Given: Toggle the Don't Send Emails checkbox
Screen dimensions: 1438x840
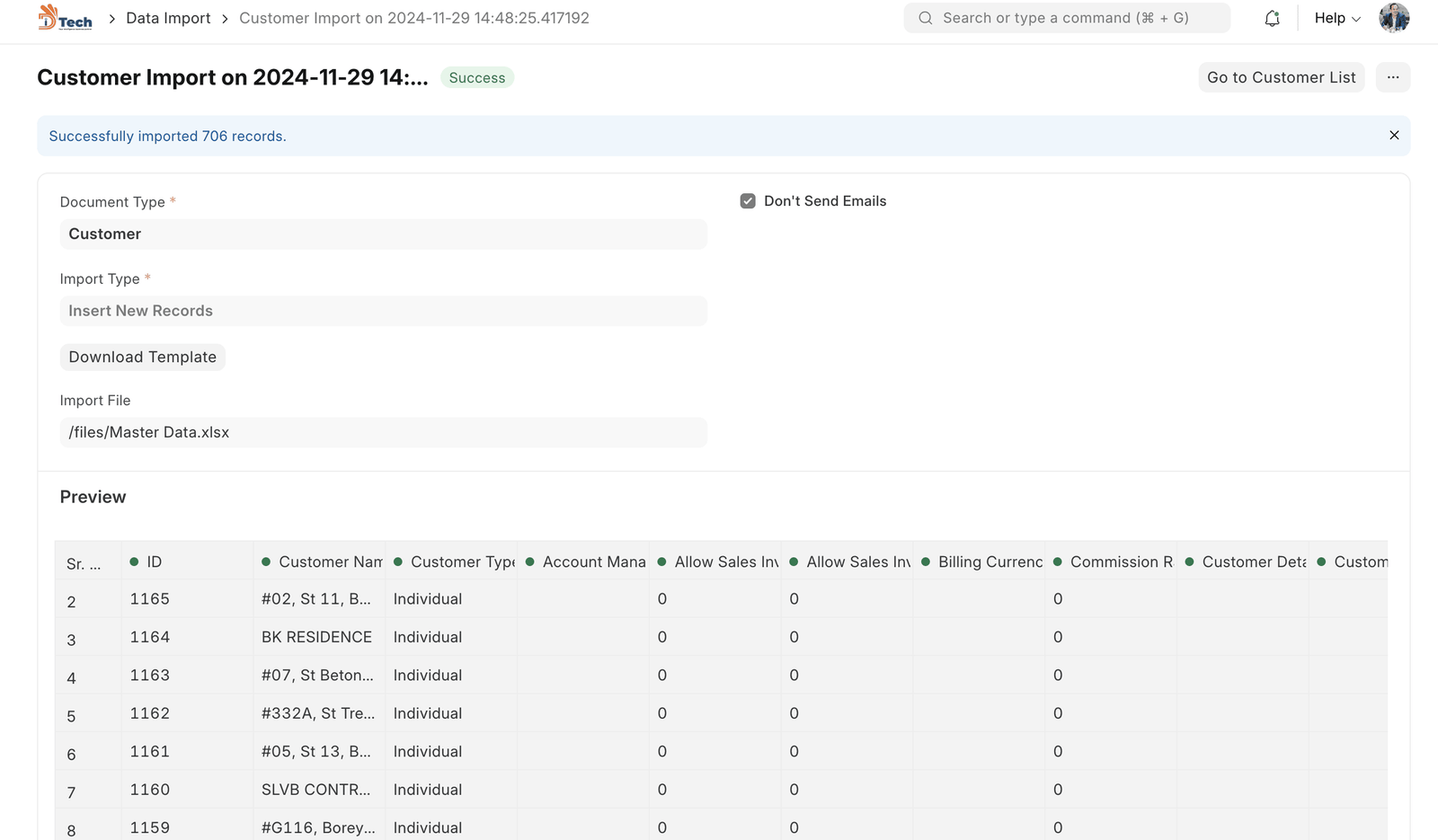Looking at the screenshot, I should click(x=748, y=201).
